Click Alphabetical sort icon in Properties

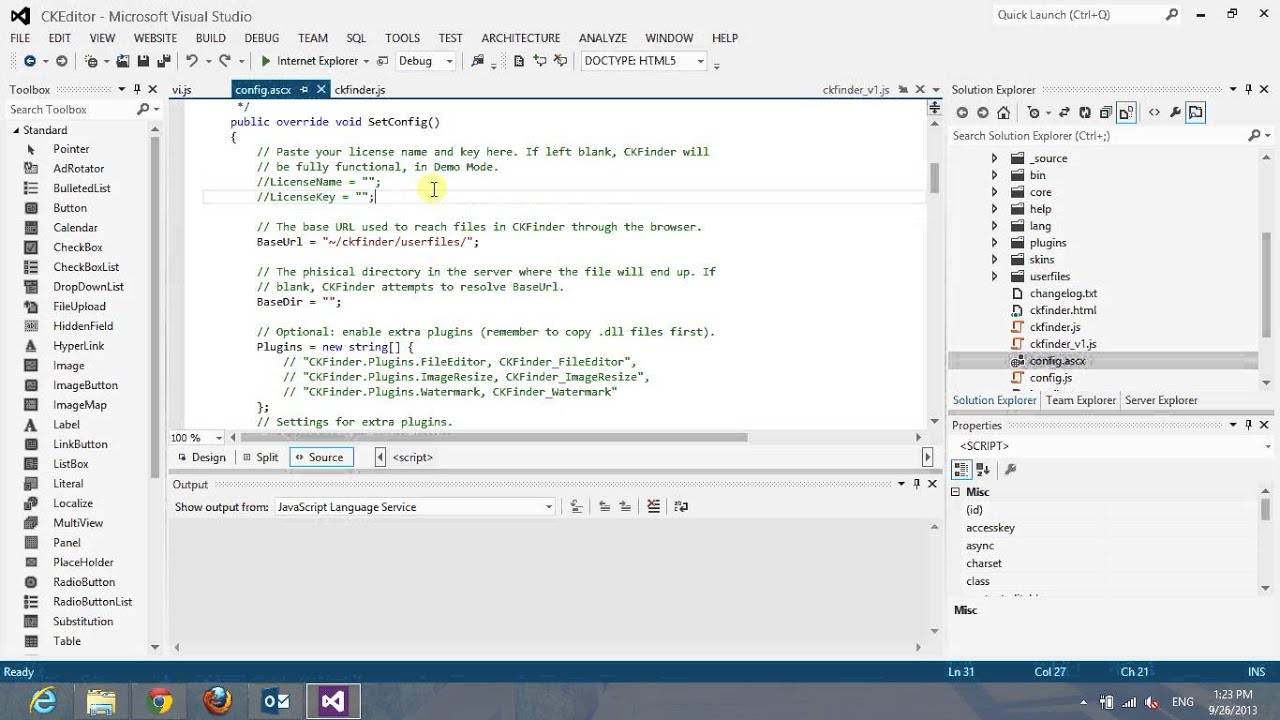pos(983,469)
